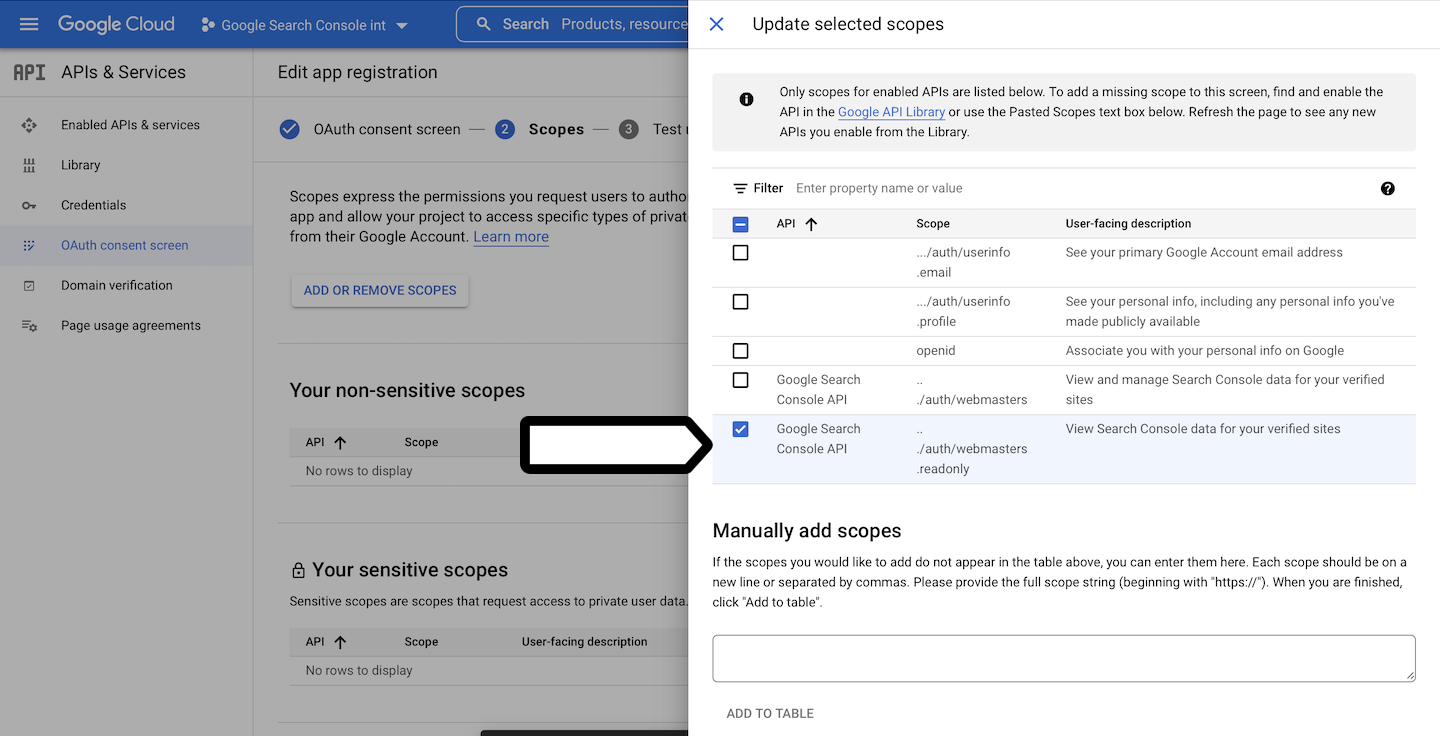Click the OAuth consent screen icon
Viewport: 1440px width, 736px height.
tap(29, 245)
